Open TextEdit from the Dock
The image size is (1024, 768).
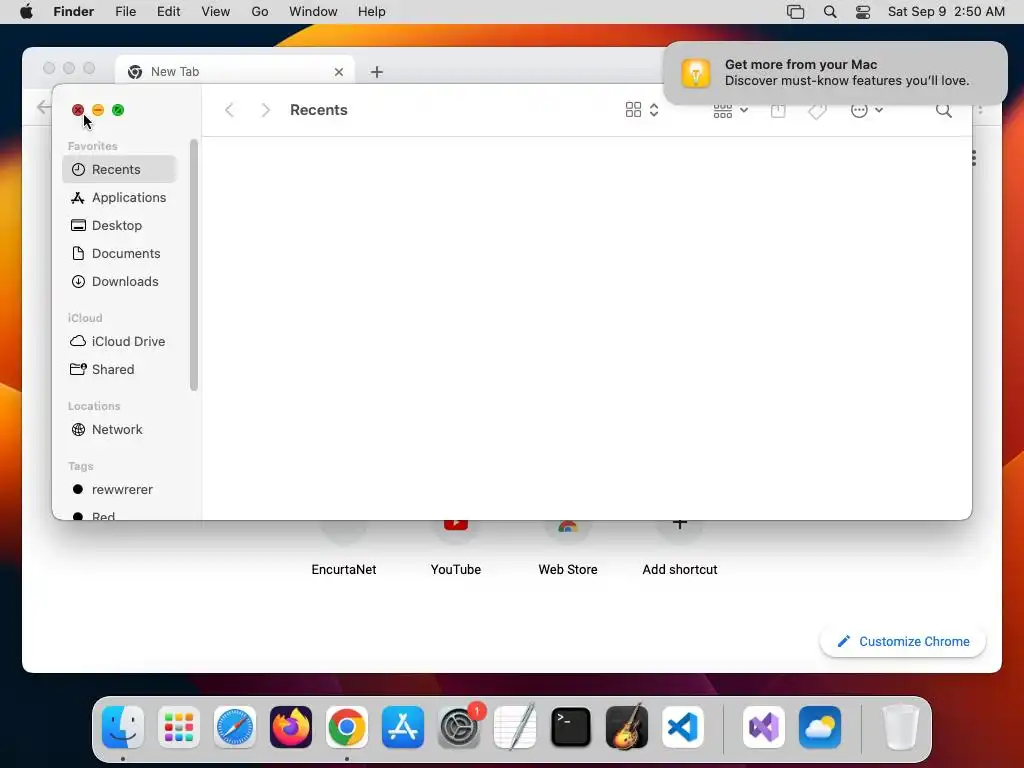click(515, 727)
